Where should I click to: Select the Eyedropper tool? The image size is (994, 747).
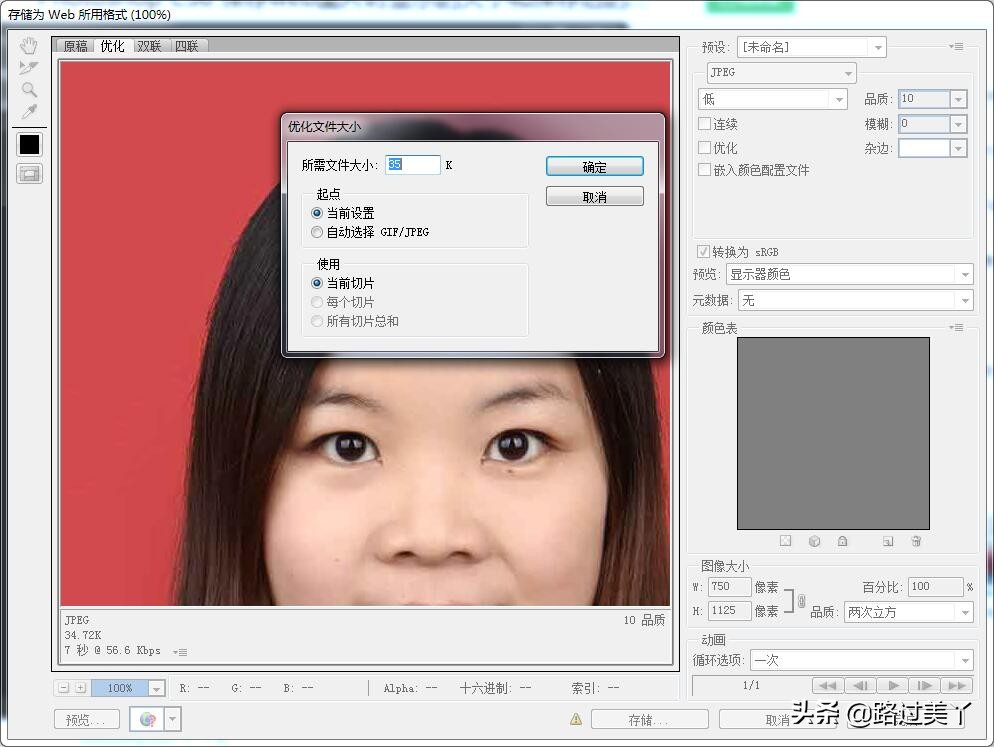[x=29, y=112]
